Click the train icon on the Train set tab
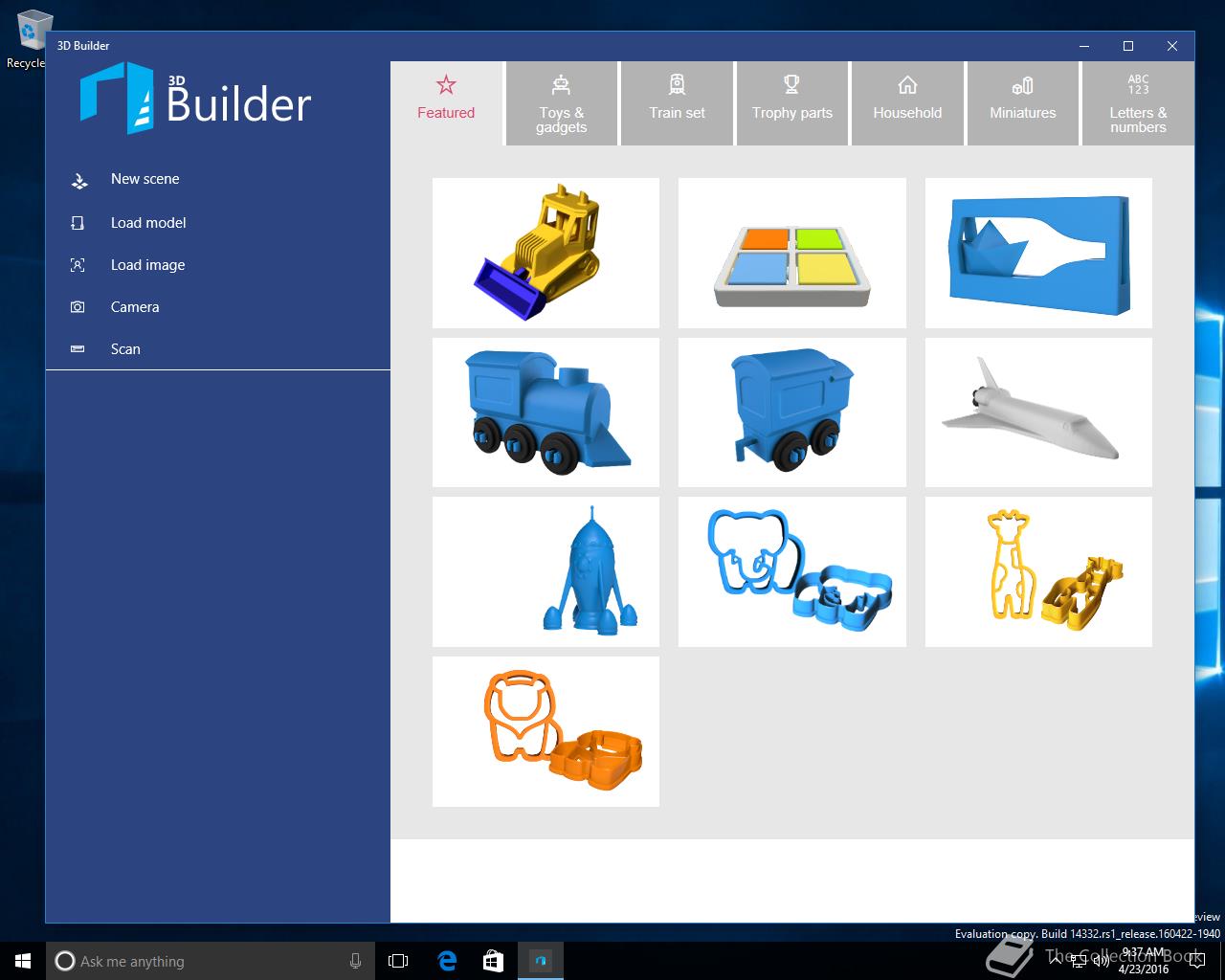The image size is (1225, 980). pyautogui.click(x=678, y=85)
